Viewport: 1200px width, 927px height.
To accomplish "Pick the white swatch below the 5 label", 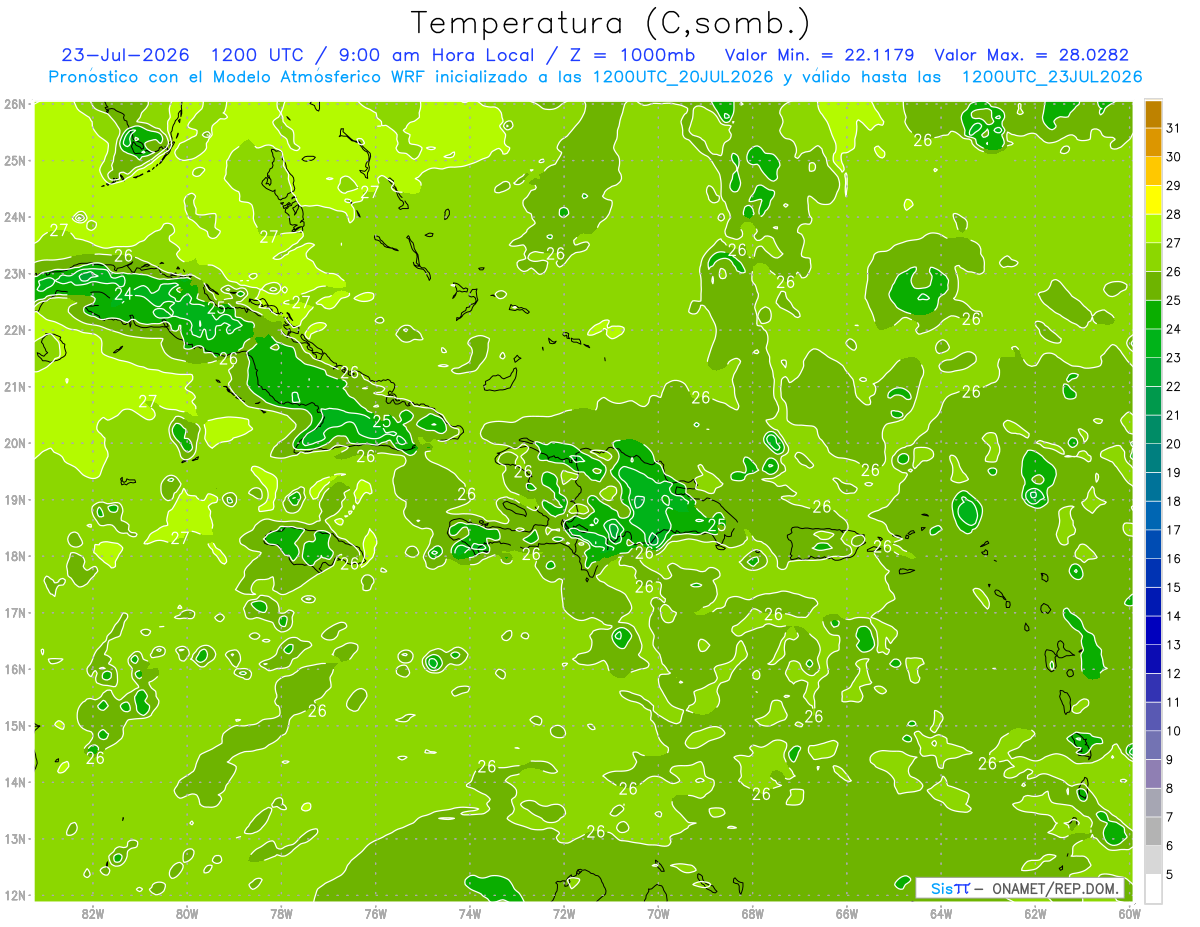I will (1153, 889).
